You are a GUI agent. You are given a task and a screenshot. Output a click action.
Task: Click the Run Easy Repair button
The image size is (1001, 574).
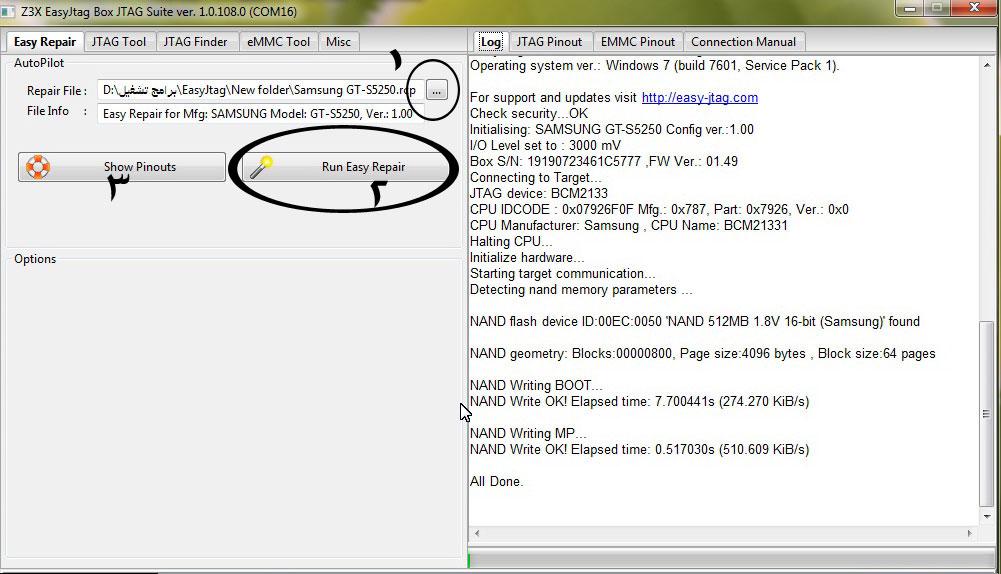click(x=347, y=167)
